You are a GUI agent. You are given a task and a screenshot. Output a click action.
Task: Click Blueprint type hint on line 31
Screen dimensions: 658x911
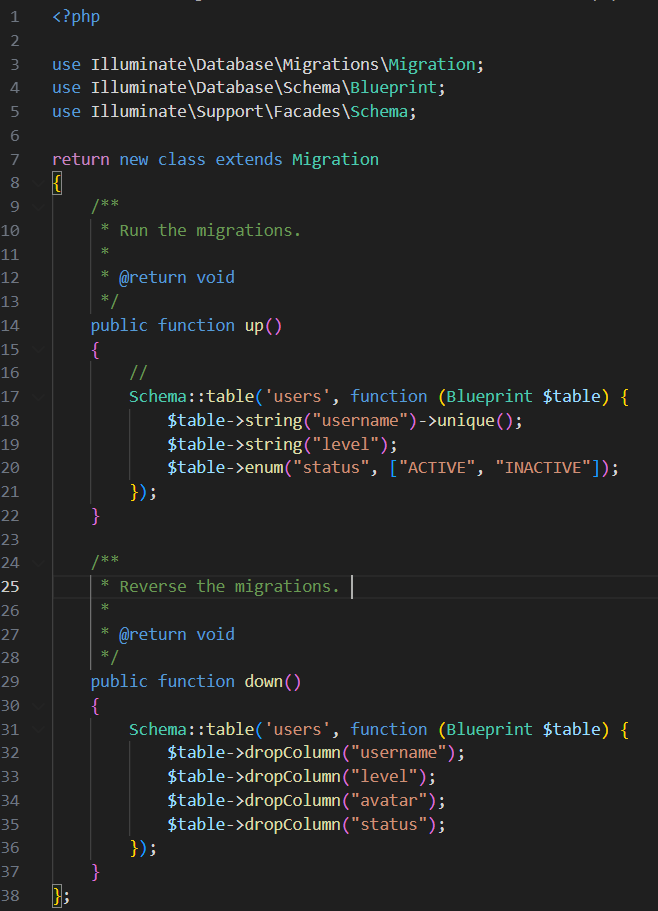489,729
